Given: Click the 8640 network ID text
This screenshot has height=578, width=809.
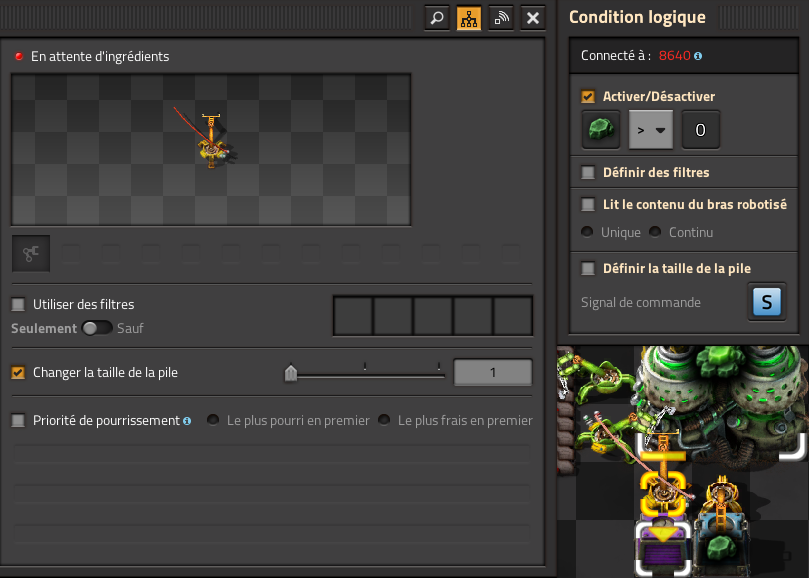Looking at the screenshot, I should click(674, 56).
